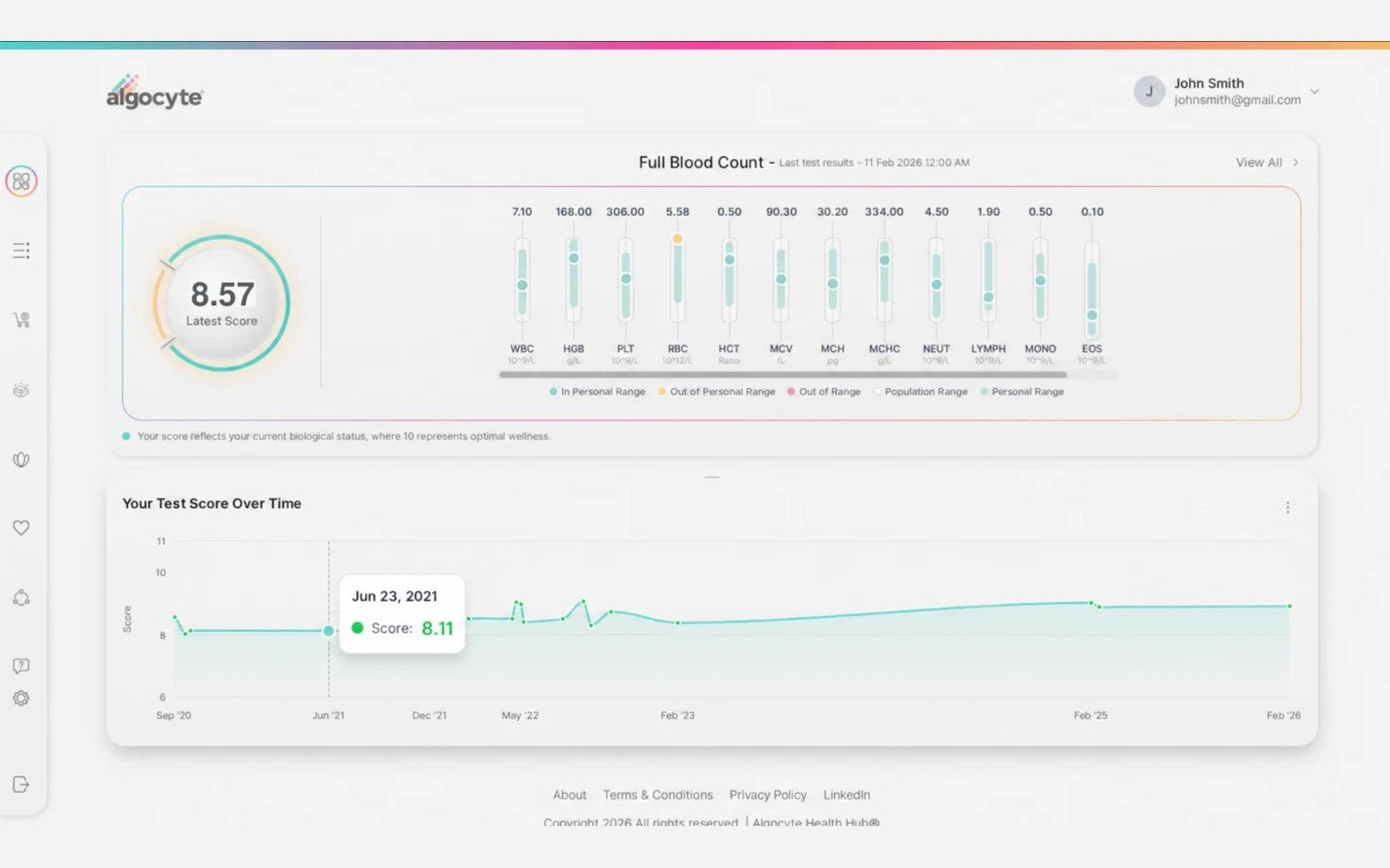Click the Population Range legend item

coord(921,392)
